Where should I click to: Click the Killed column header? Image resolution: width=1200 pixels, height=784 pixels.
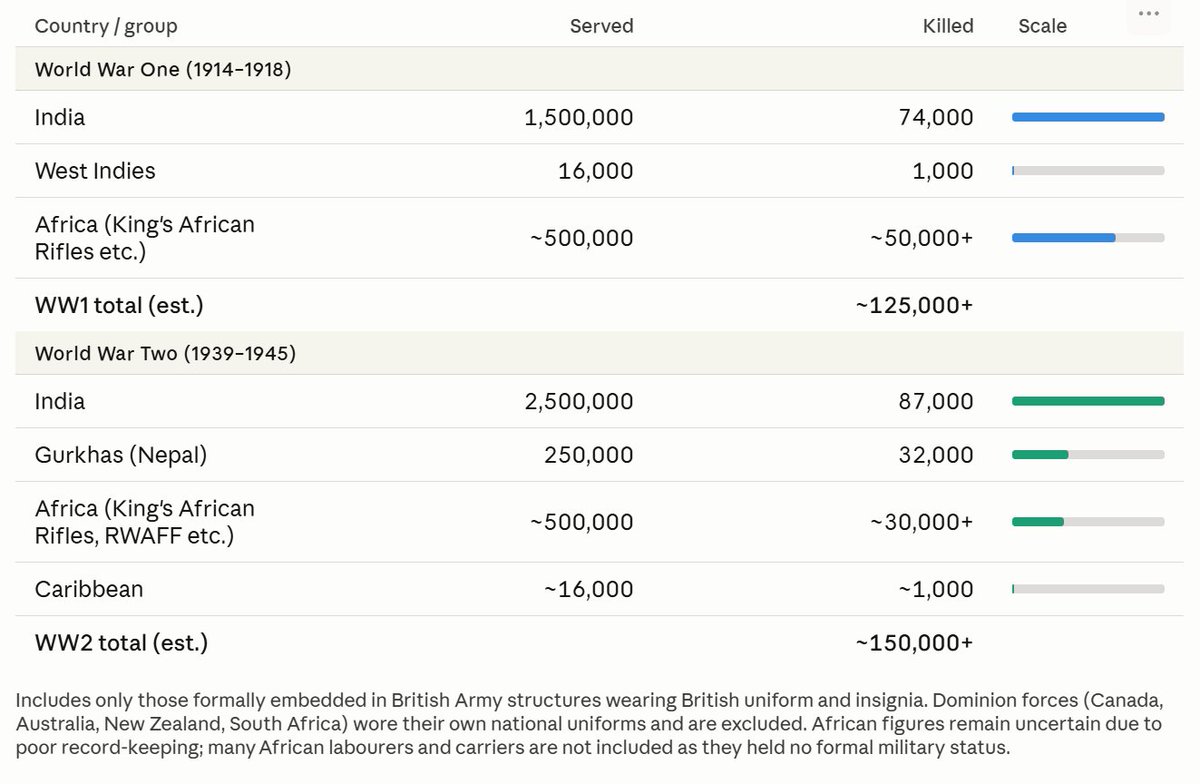948,26
